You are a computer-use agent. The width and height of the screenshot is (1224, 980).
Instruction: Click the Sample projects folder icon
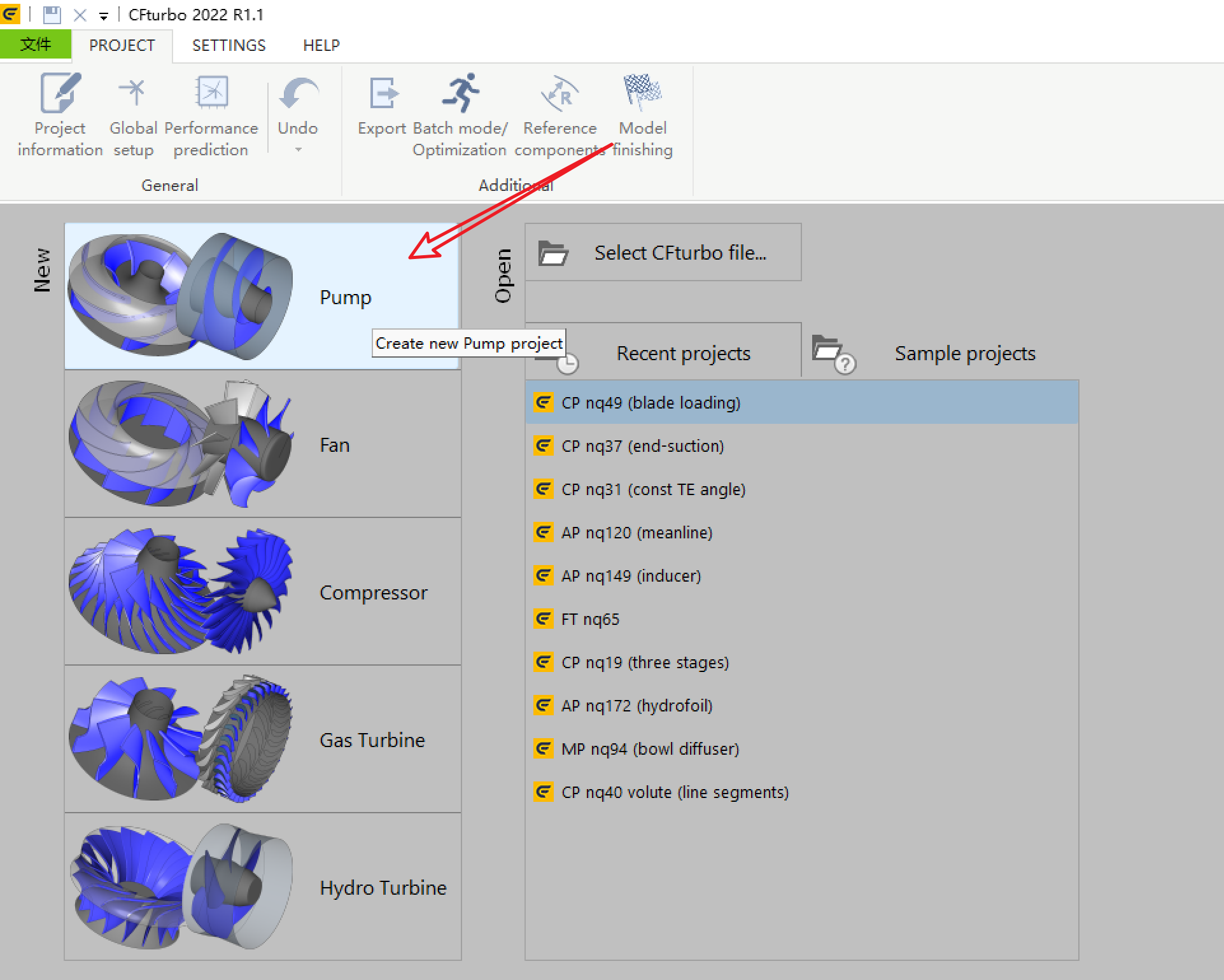point(833,354)
